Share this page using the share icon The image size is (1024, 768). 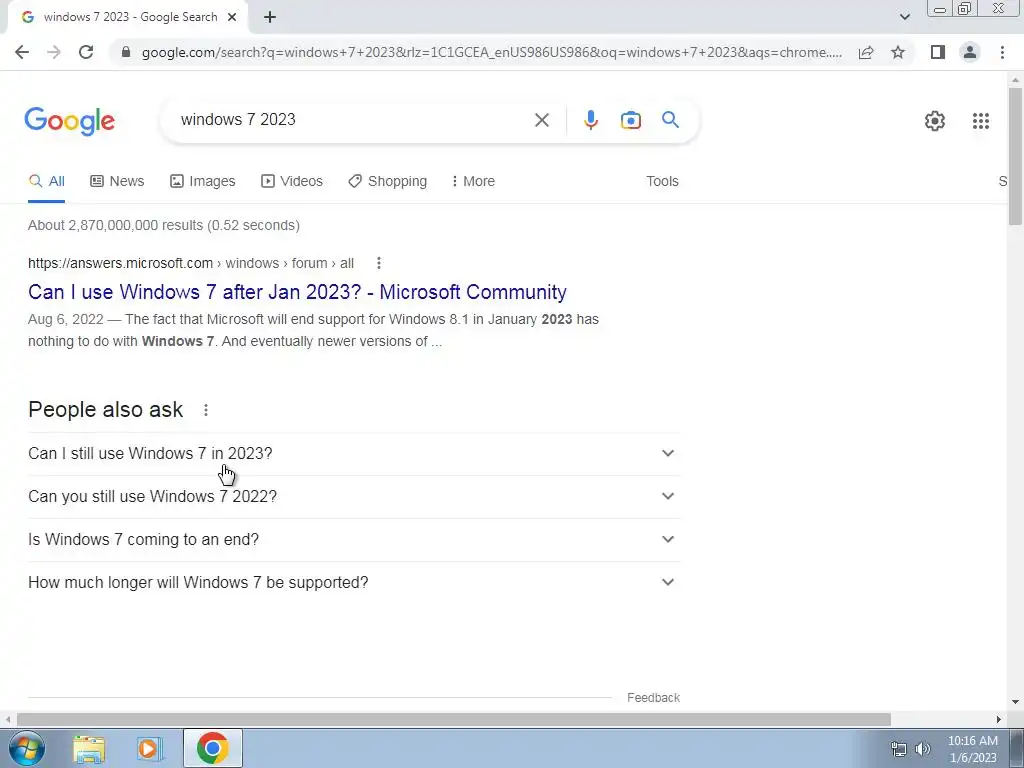coord(866,52)
